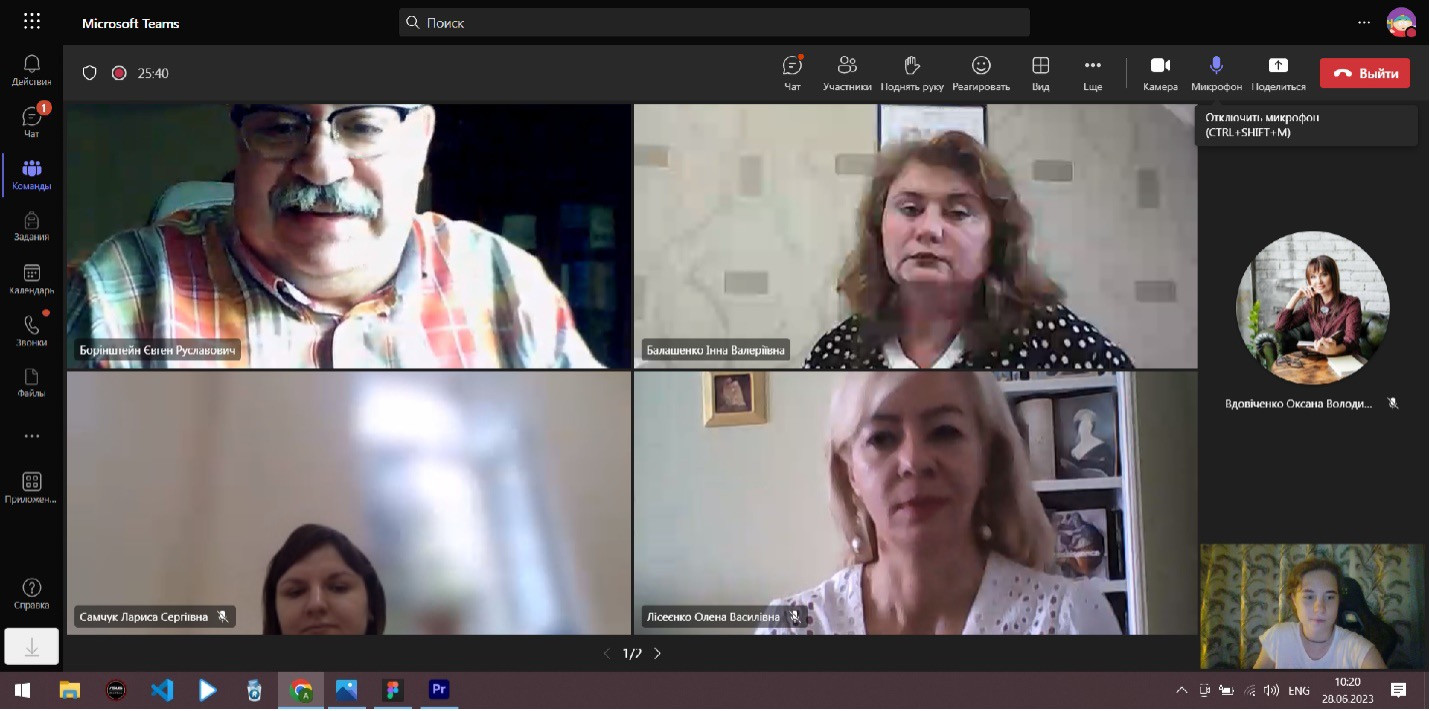Open Settings and more ellipsis in title bar
Screen dimensions: 1430x711
click(1364, 22)
